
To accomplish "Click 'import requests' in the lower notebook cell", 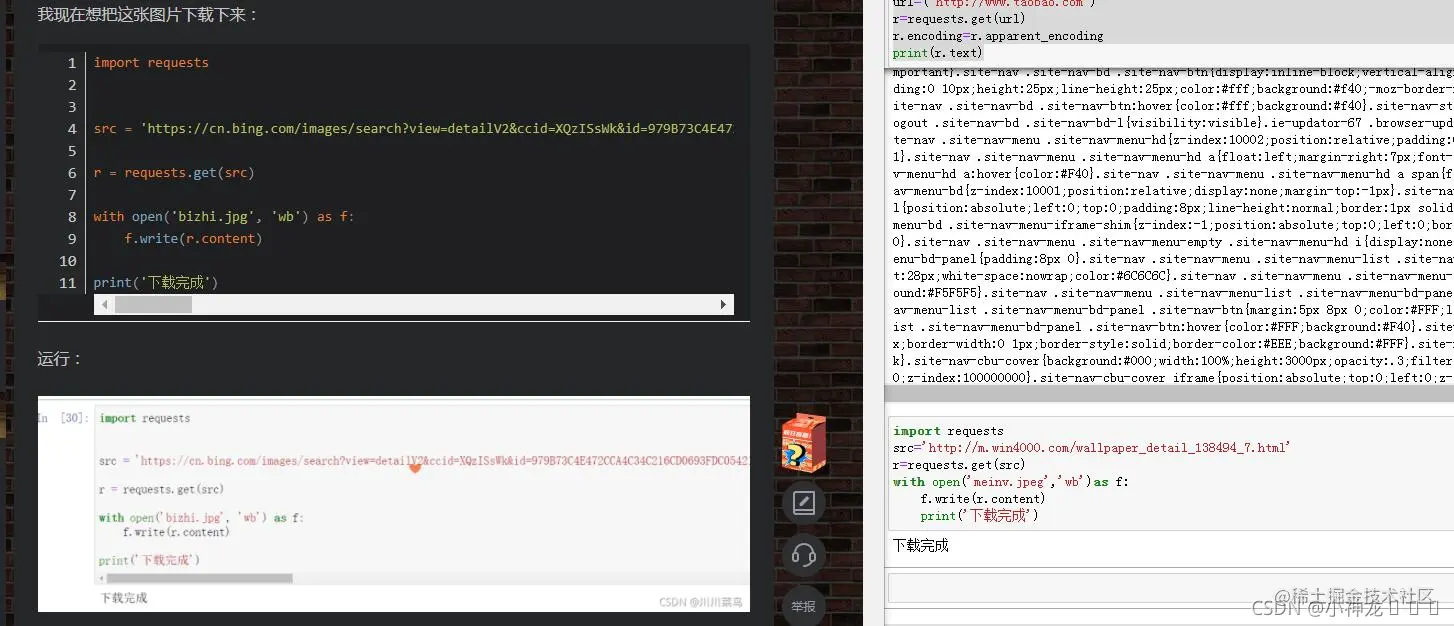I will (948, 431).
